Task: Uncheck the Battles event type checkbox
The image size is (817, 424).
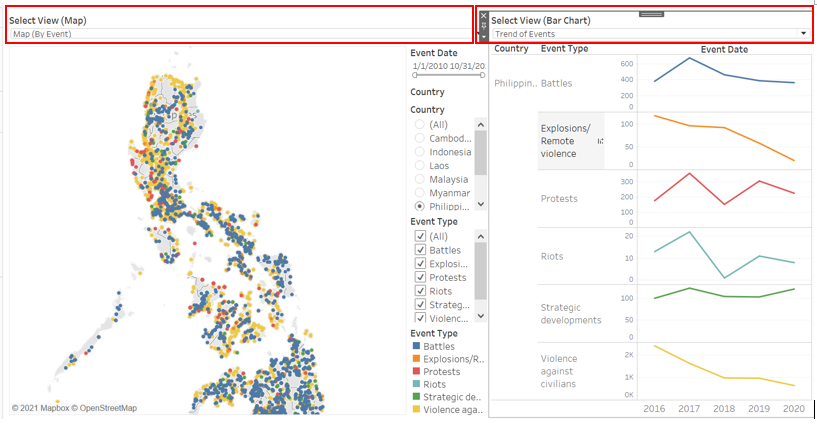Action: pos(420,250)
